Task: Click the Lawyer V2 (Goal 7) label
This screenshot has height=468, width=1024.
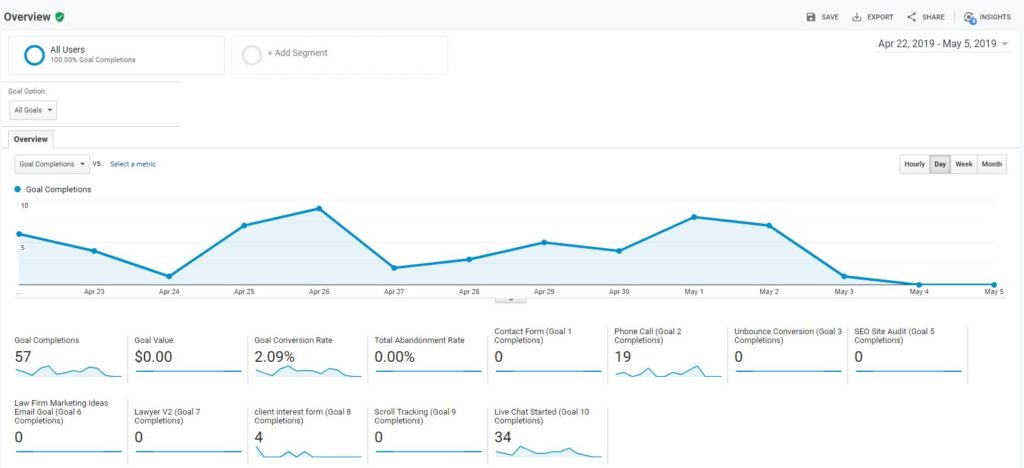Action: (x=167, y=416)
